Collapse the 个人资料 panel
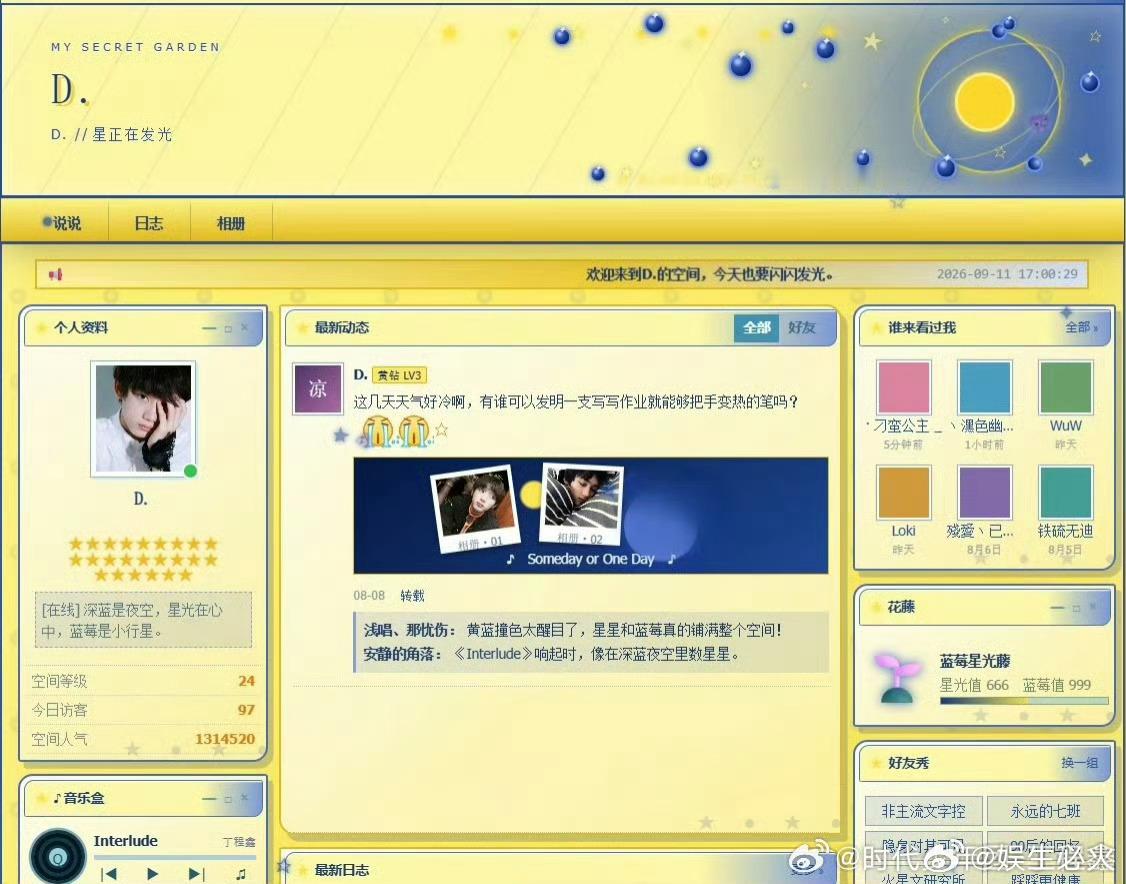Screen dimensions: 1126x884 coord(209,328)
